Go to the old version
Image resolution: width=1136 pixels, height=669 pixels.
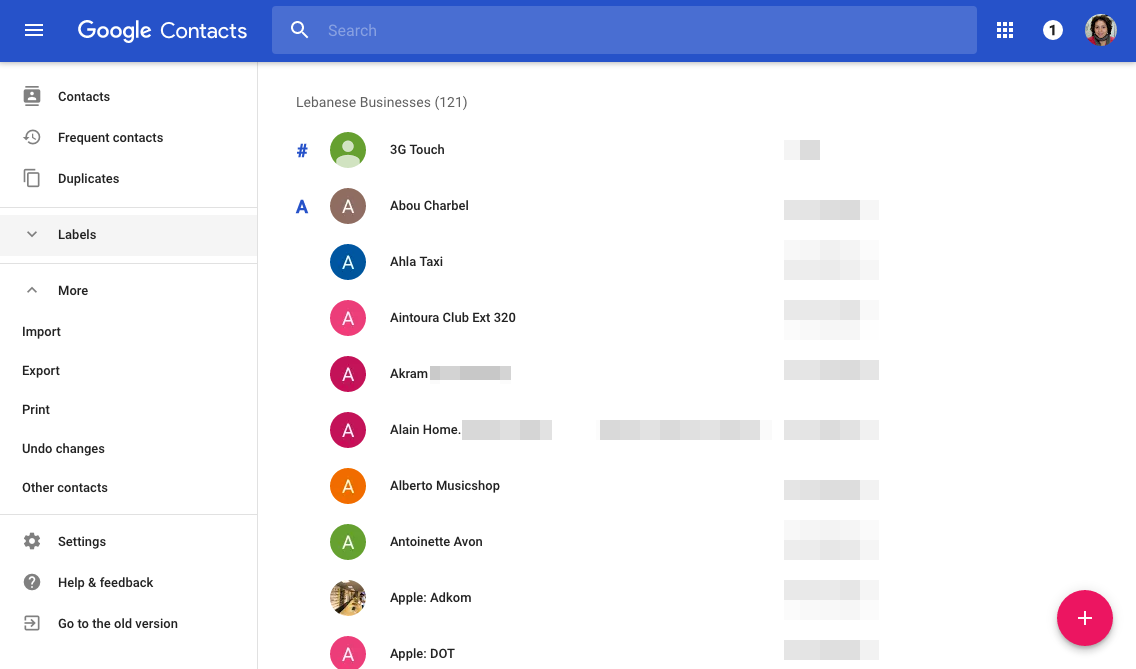(x=117, y=623)
